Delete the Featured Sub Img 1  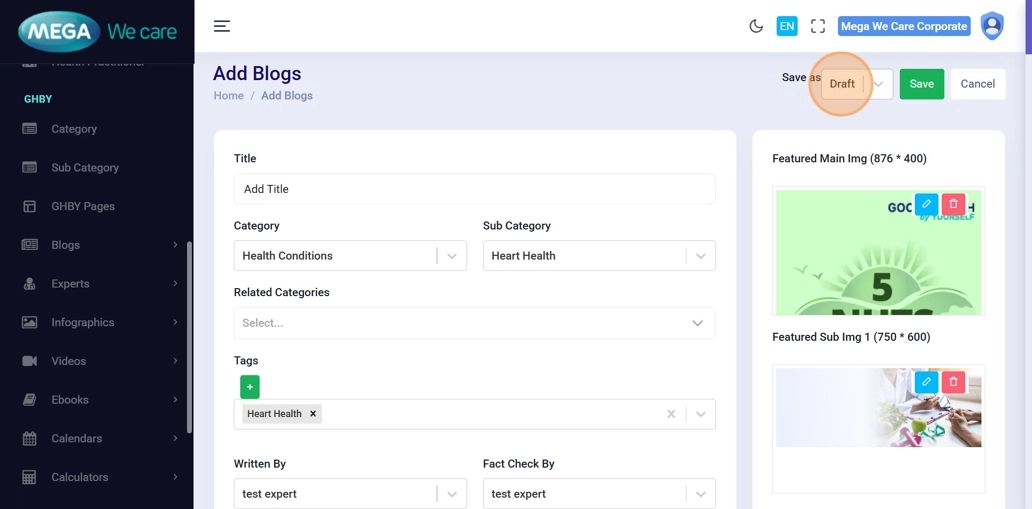(x=953, y=382)
